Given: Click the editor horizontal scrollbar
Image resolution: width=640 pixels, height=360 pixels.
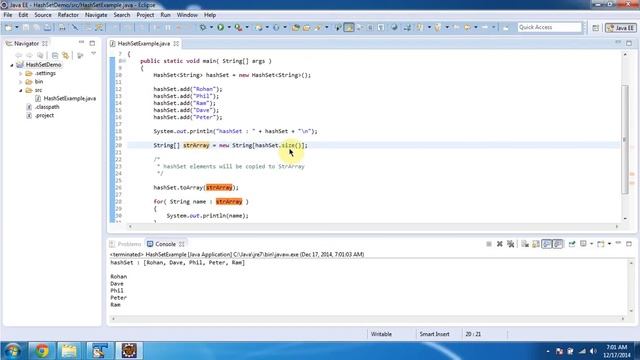Looking at the screenshot, I should [373, 226].
